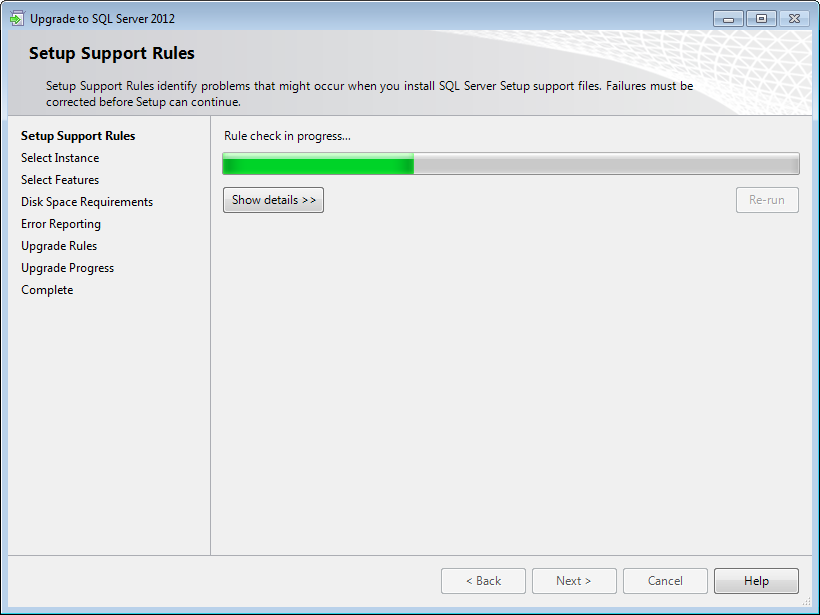820x615 pixels.
Task: Cancel the SQL Server upgrade
Action: click(665, 581)
